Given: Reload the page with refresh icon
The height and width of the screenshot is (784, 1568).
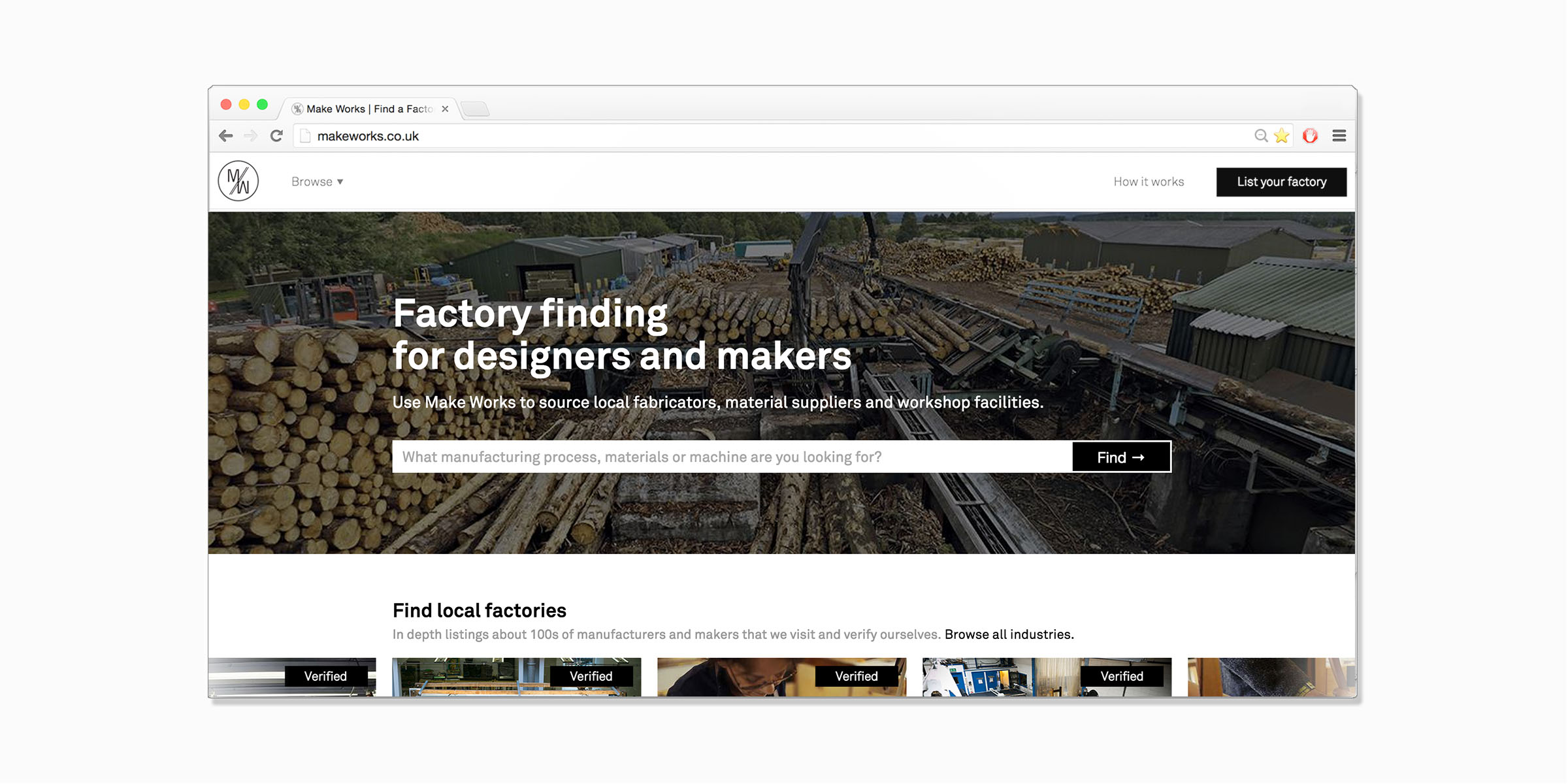Looking at the screenshot, I should pos(276,136).
